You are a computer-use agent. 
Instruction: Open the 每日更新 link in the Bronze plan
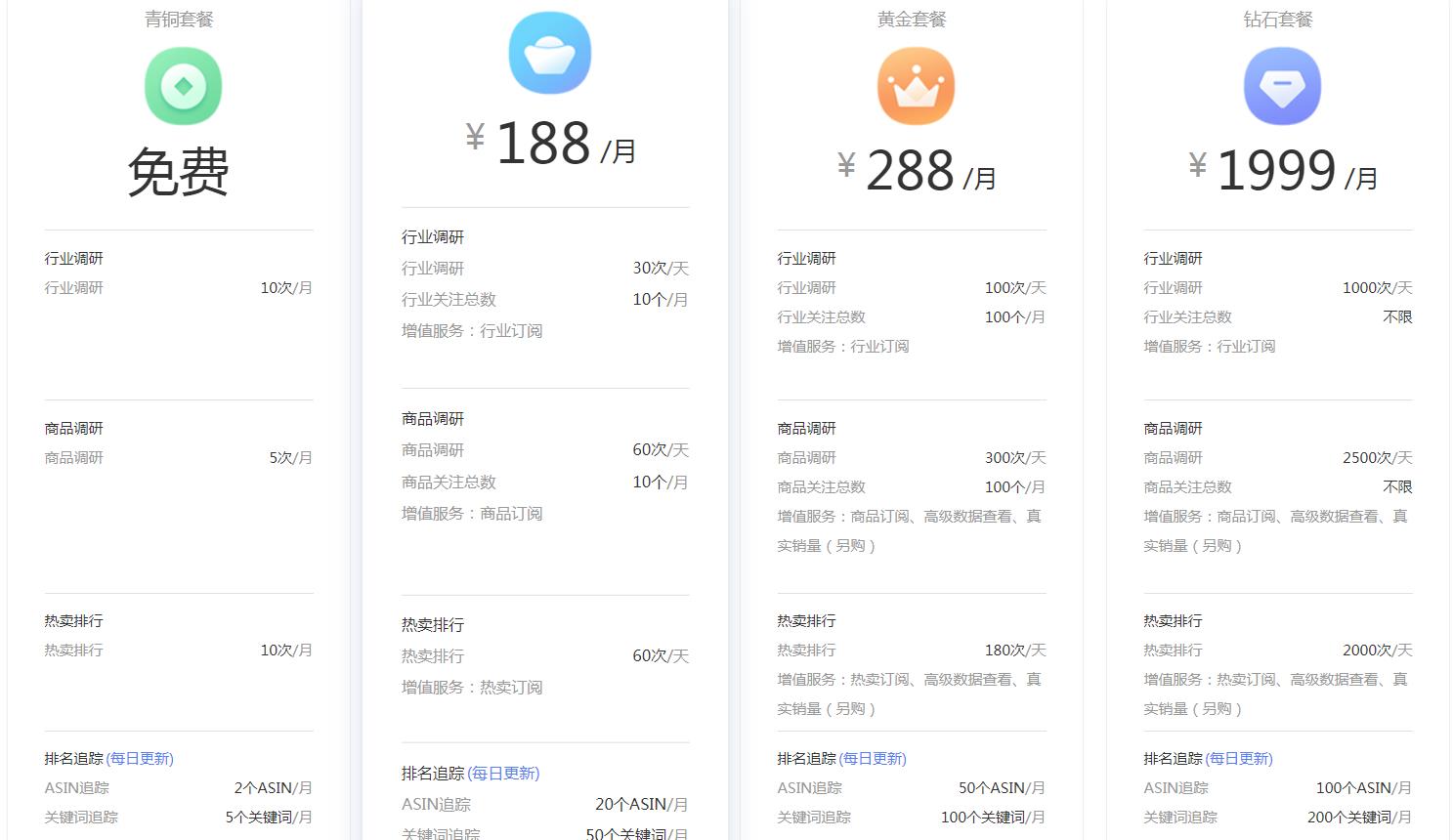pyautogui.click(x=140, y=759)
